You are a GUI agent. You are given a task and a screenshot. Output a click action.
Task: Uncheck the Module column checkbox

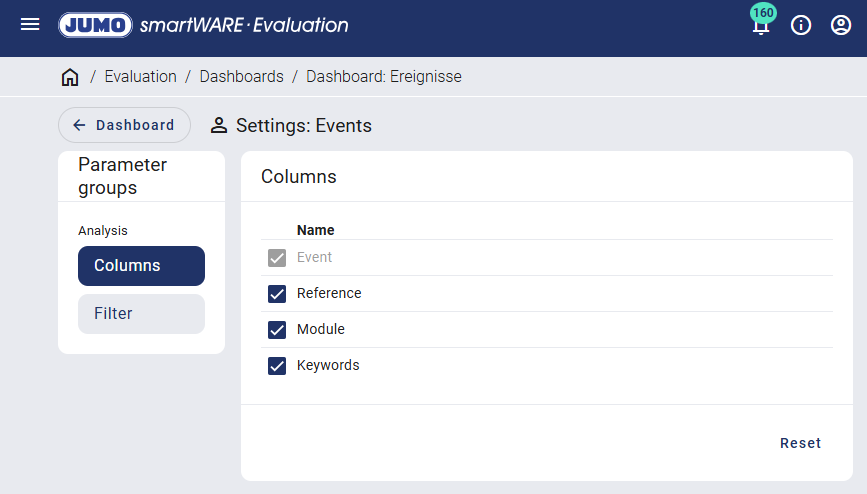(277, 330)
